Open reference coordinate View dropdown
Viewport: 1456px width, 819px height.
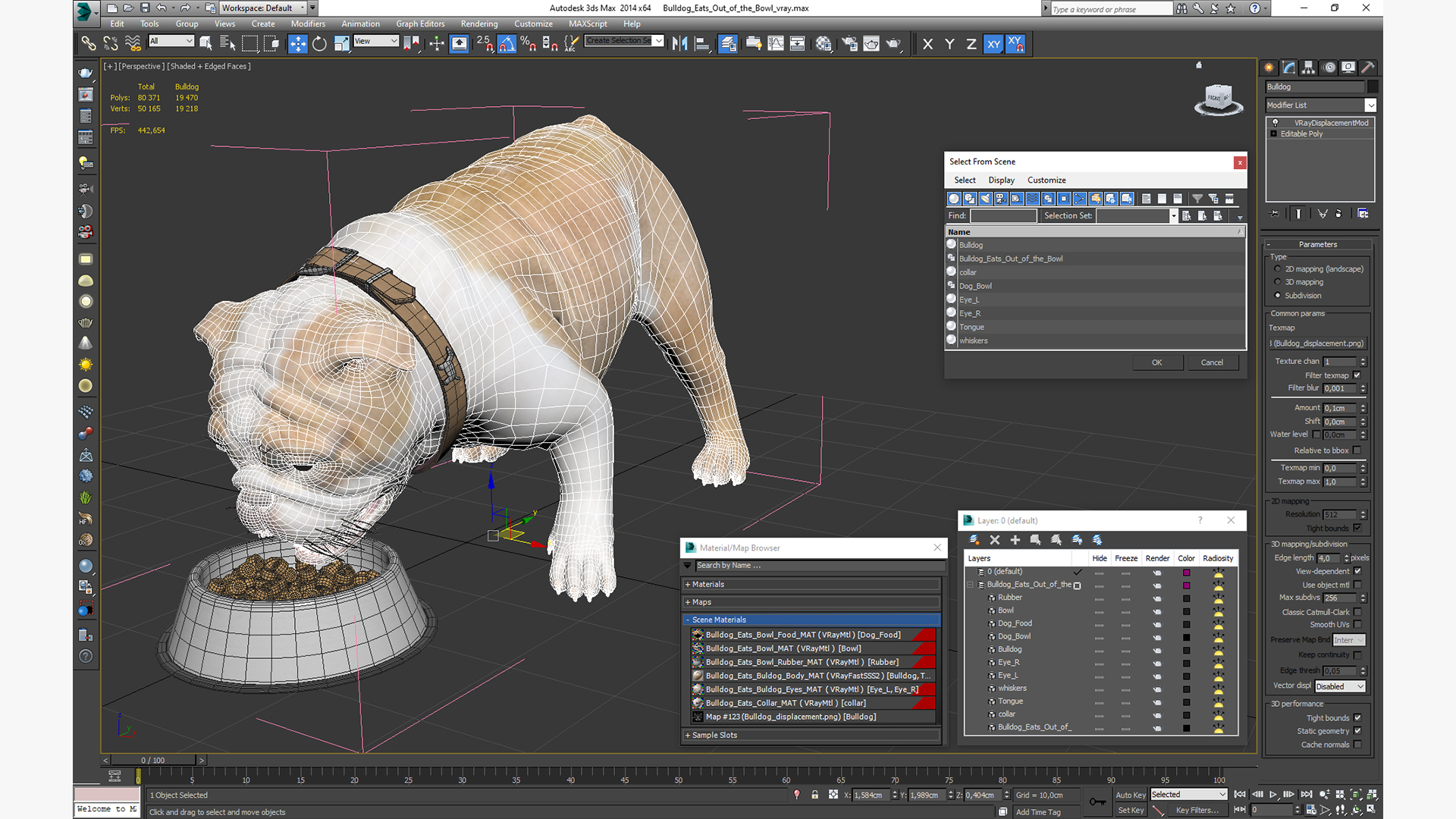tap(376, 41)
